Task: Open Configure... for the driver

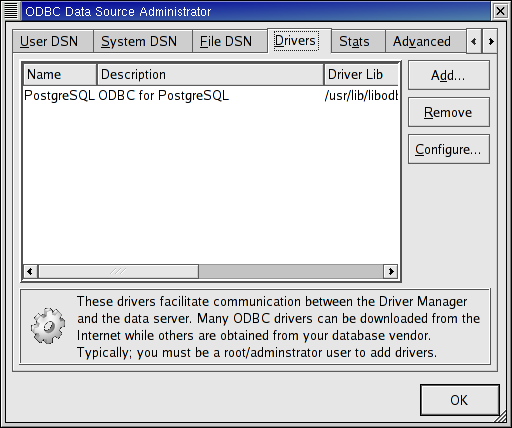Action: click(x=449, y=149)
